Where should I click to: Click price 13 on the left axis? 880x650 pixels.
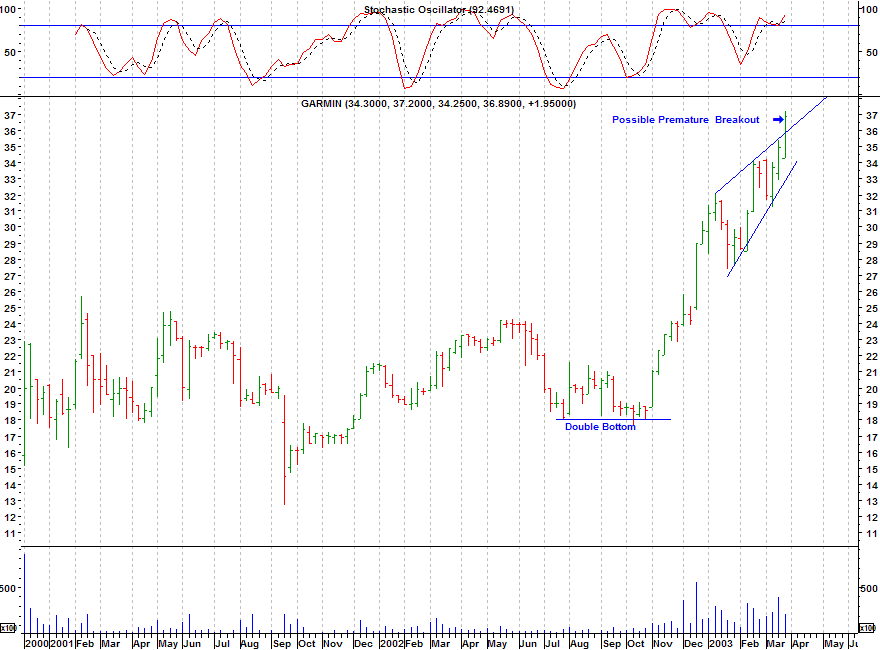tap(10, 501)
